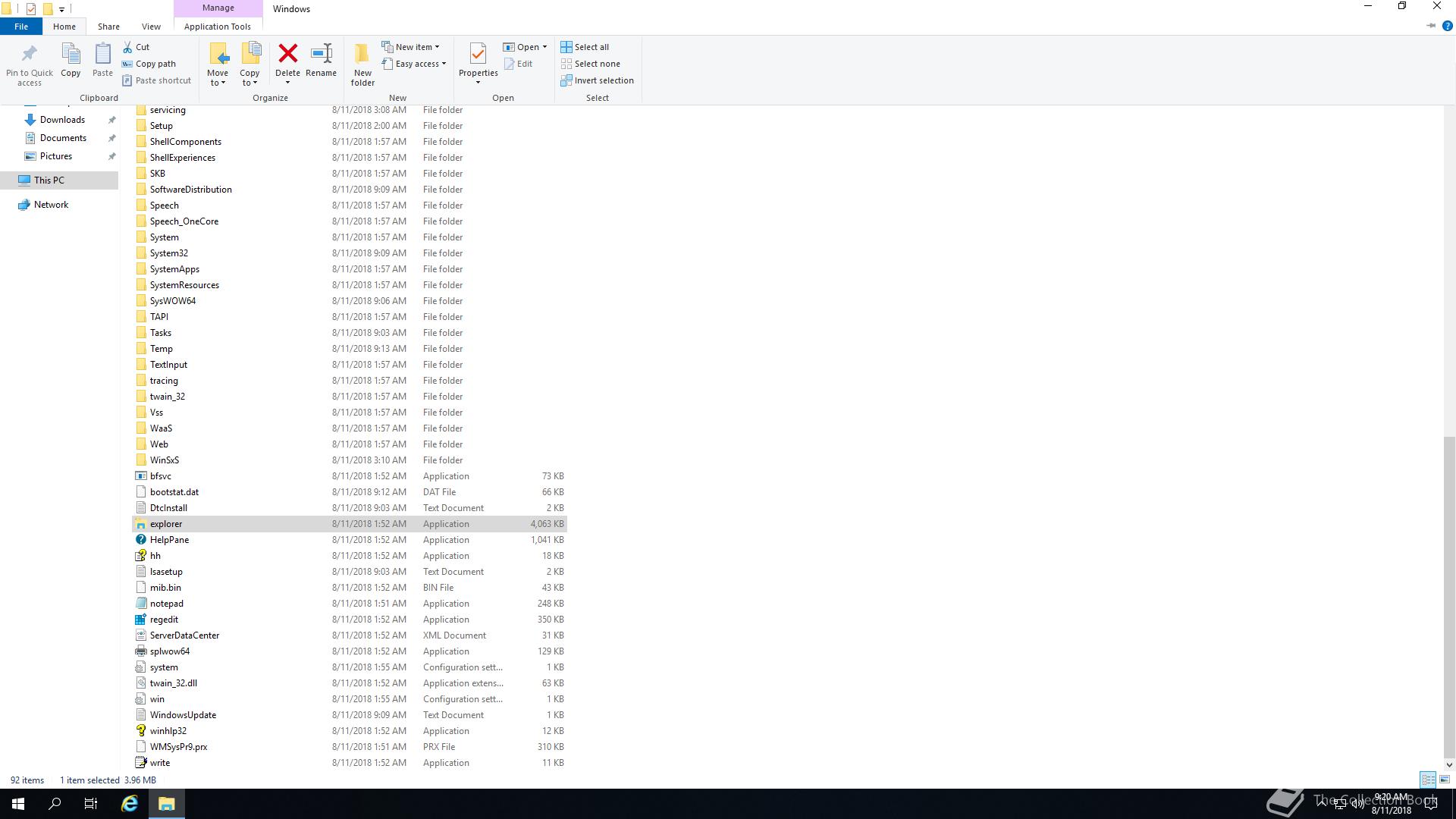Select the WinSxS folder
Viewport: 1456px width, 819px height.
(x=350, y=460)
